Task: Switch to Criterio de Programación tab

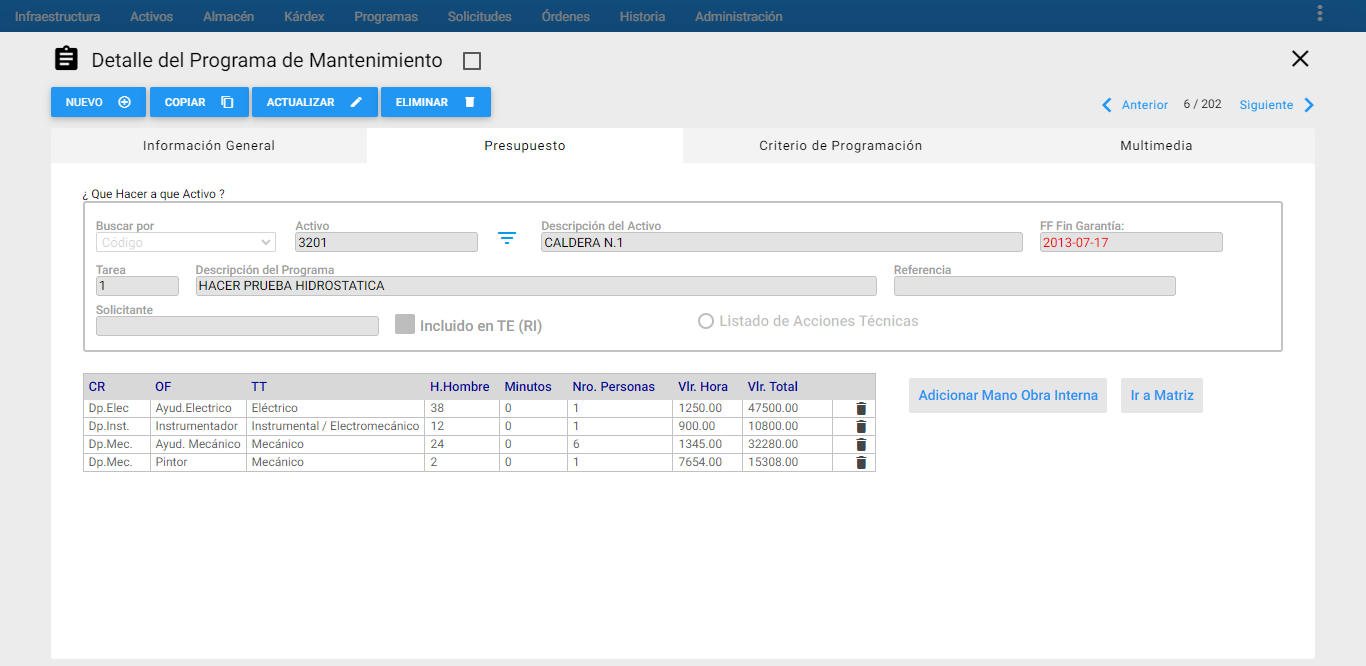Action: tap(841, 145)
